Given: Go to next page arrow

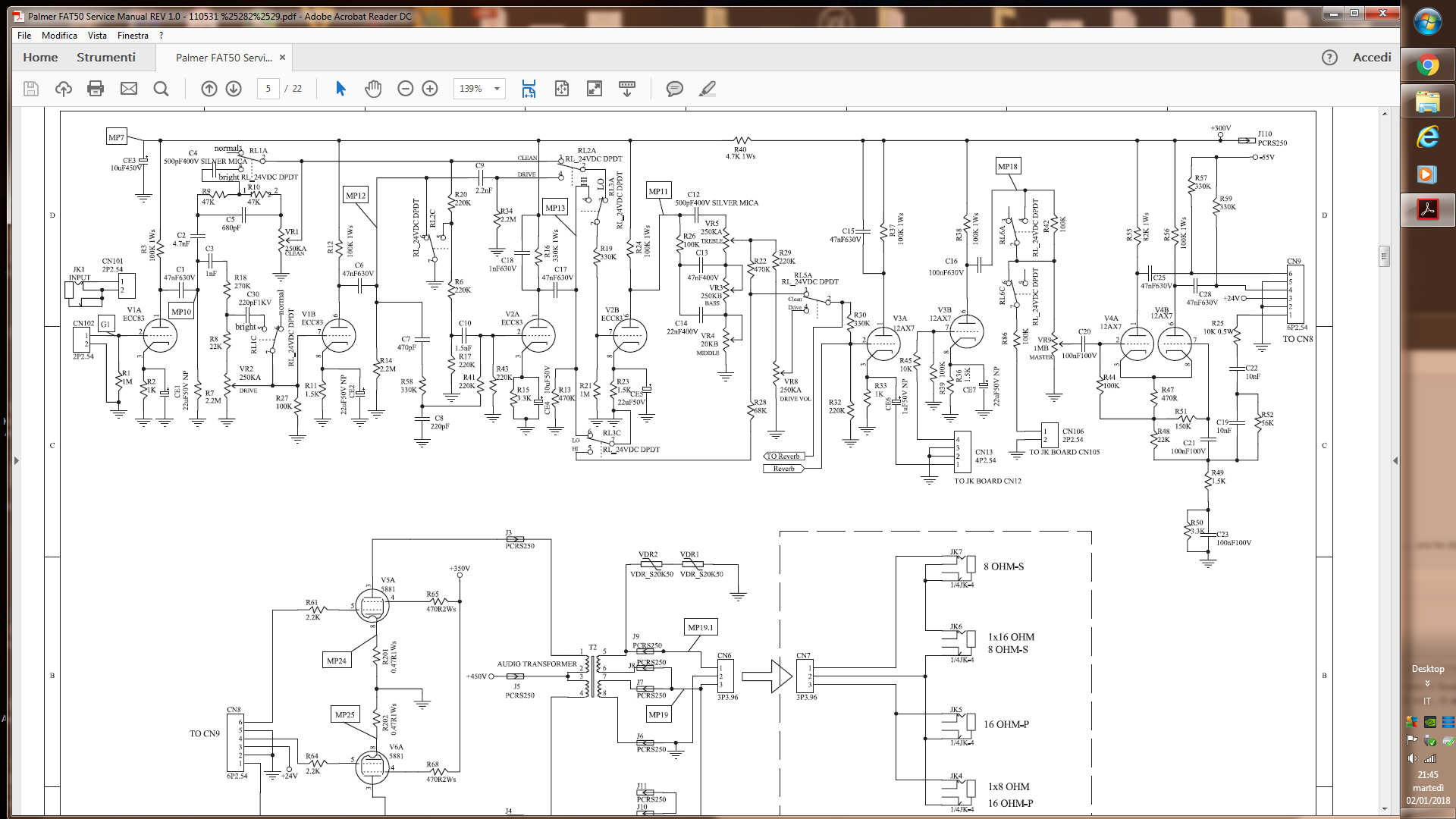Looking at the screenshot, I should (x=234, y=89).
